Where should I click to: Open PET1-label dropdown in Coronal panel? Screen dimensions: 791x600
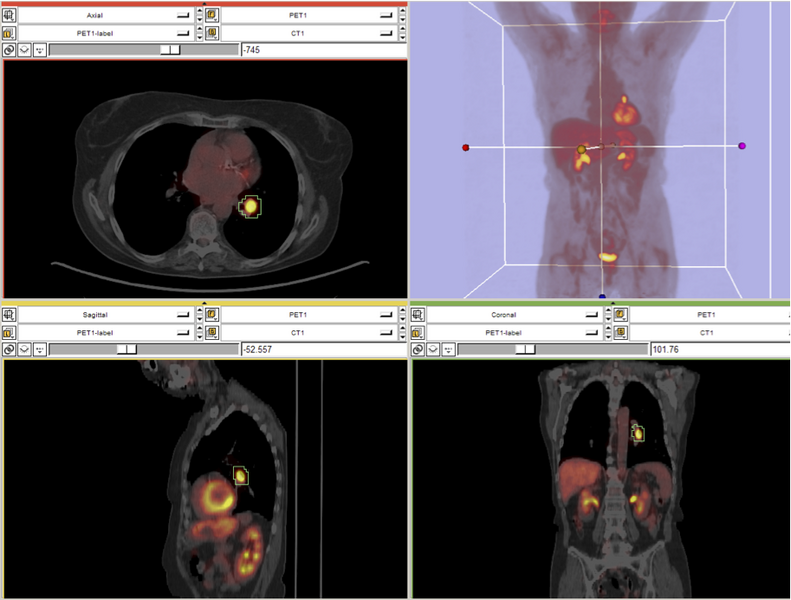pos(515,333)
